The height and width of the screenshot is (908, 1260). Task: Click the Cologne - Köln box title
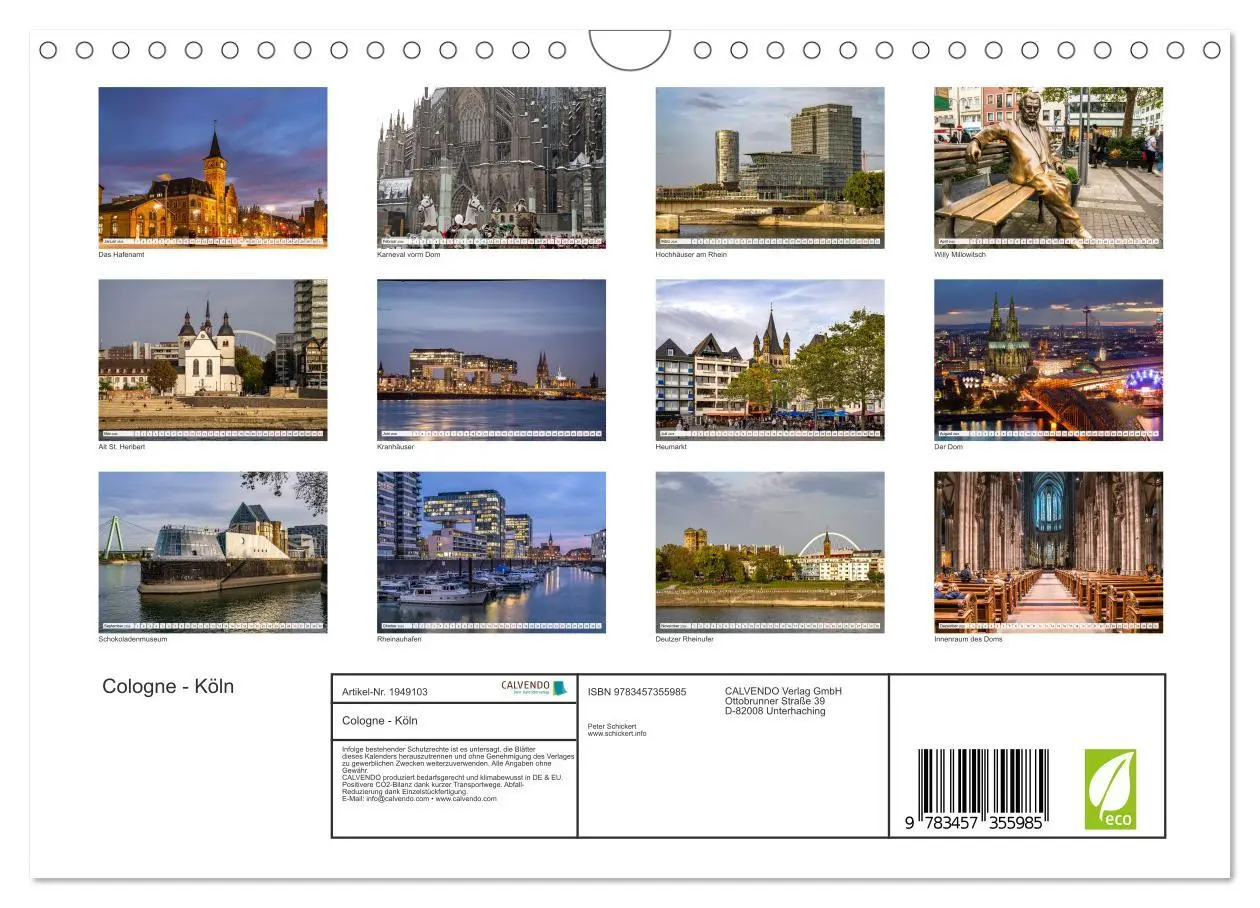380,721
